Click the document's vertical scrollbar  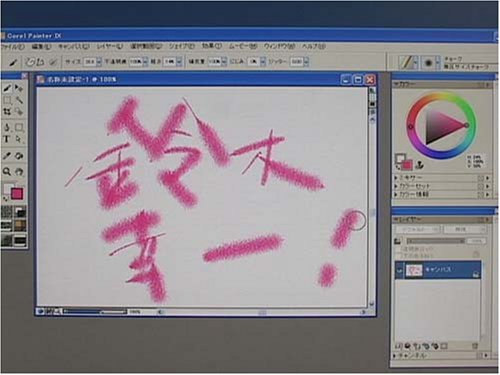tap(372, 213)
